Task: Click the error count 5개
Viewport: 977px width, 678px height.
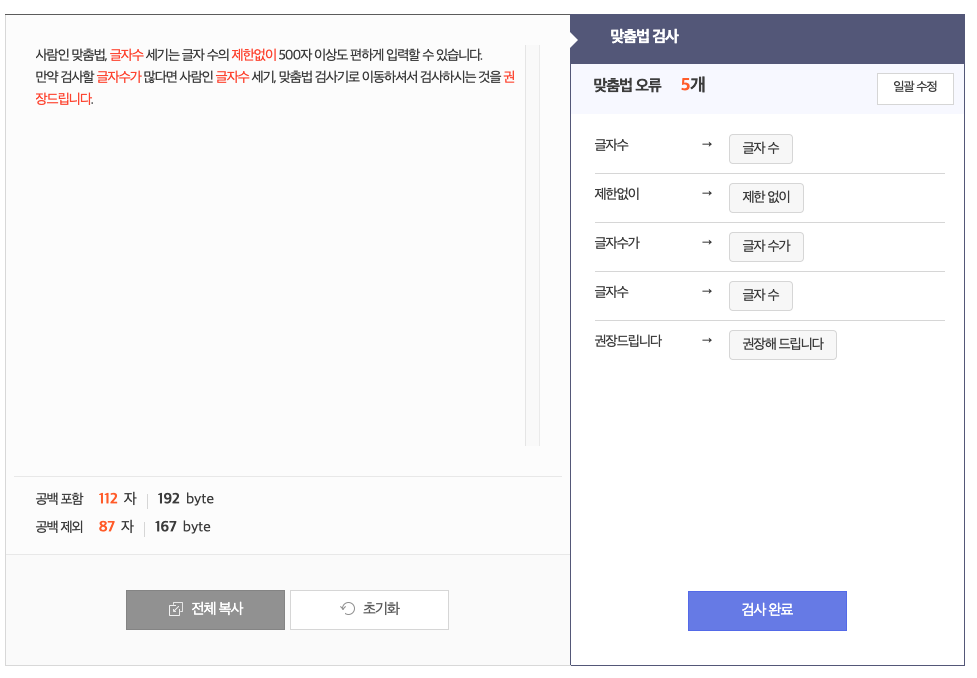Action: tap(692, 85)
